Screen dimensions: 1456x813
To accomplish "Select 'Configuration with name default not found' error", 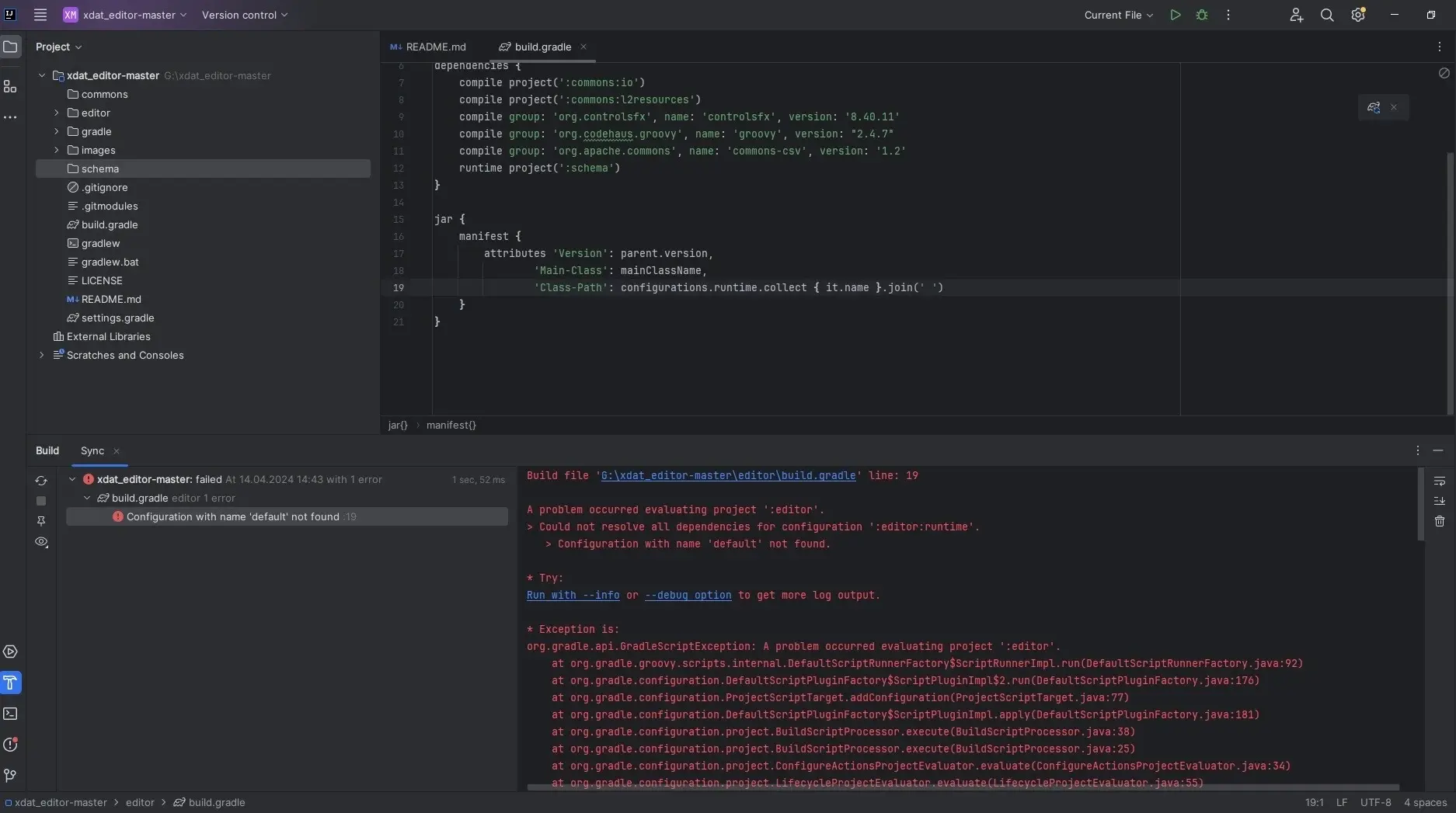I will (287, 516).
